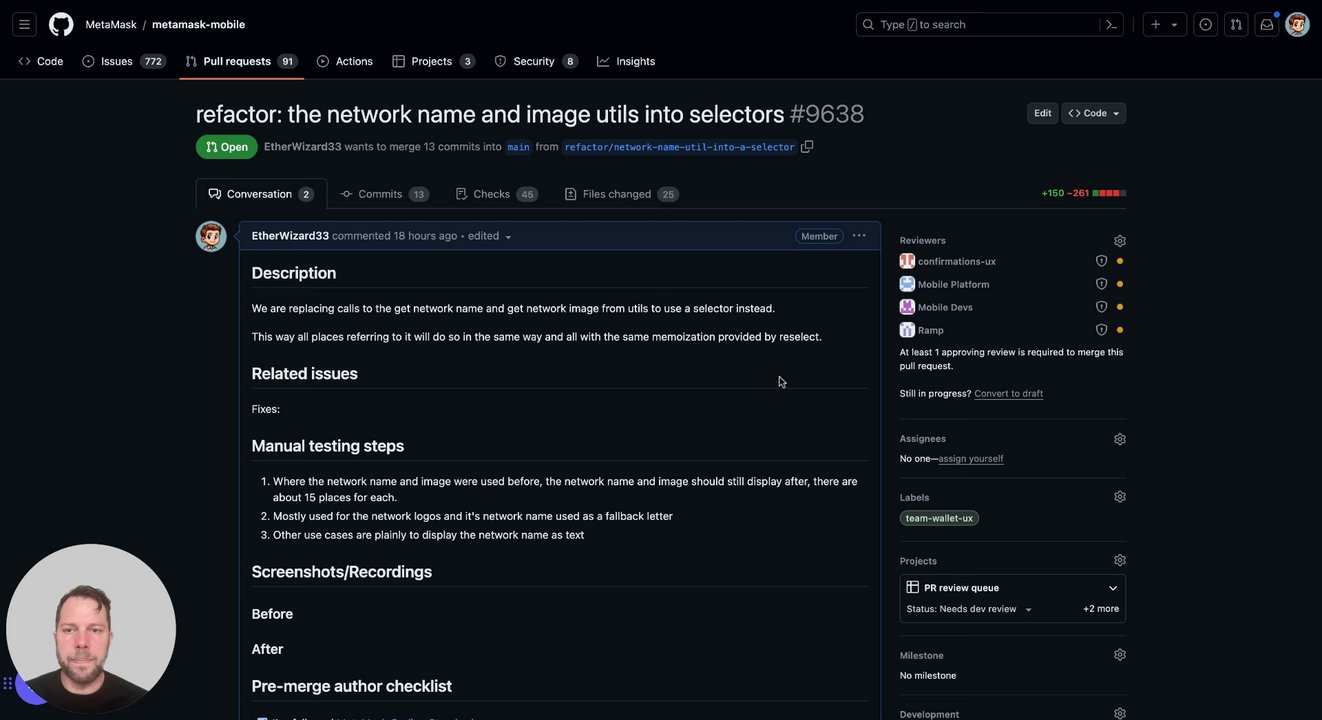Image resolution: width=1322 pixels, height=720 pixels.
Task: Open the edited history dropdown
Action: pos(490,236)
